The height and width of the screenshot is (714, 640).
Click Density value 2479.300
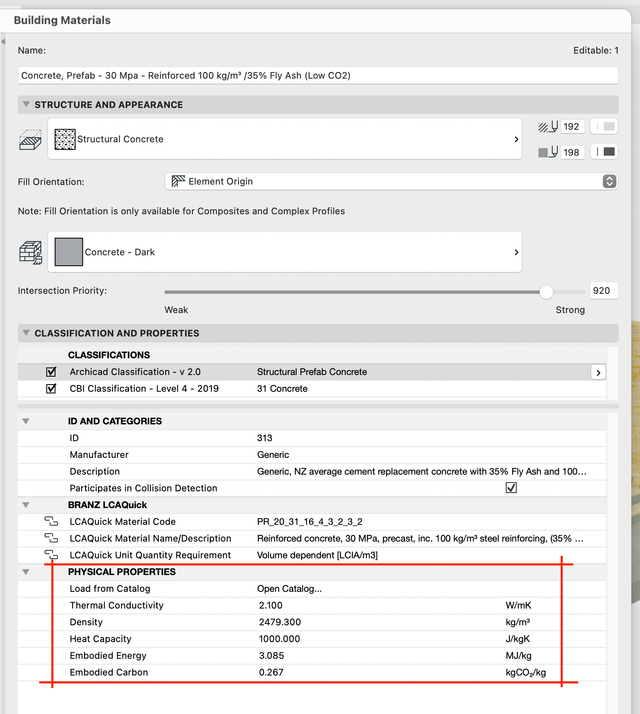(280, 622)
